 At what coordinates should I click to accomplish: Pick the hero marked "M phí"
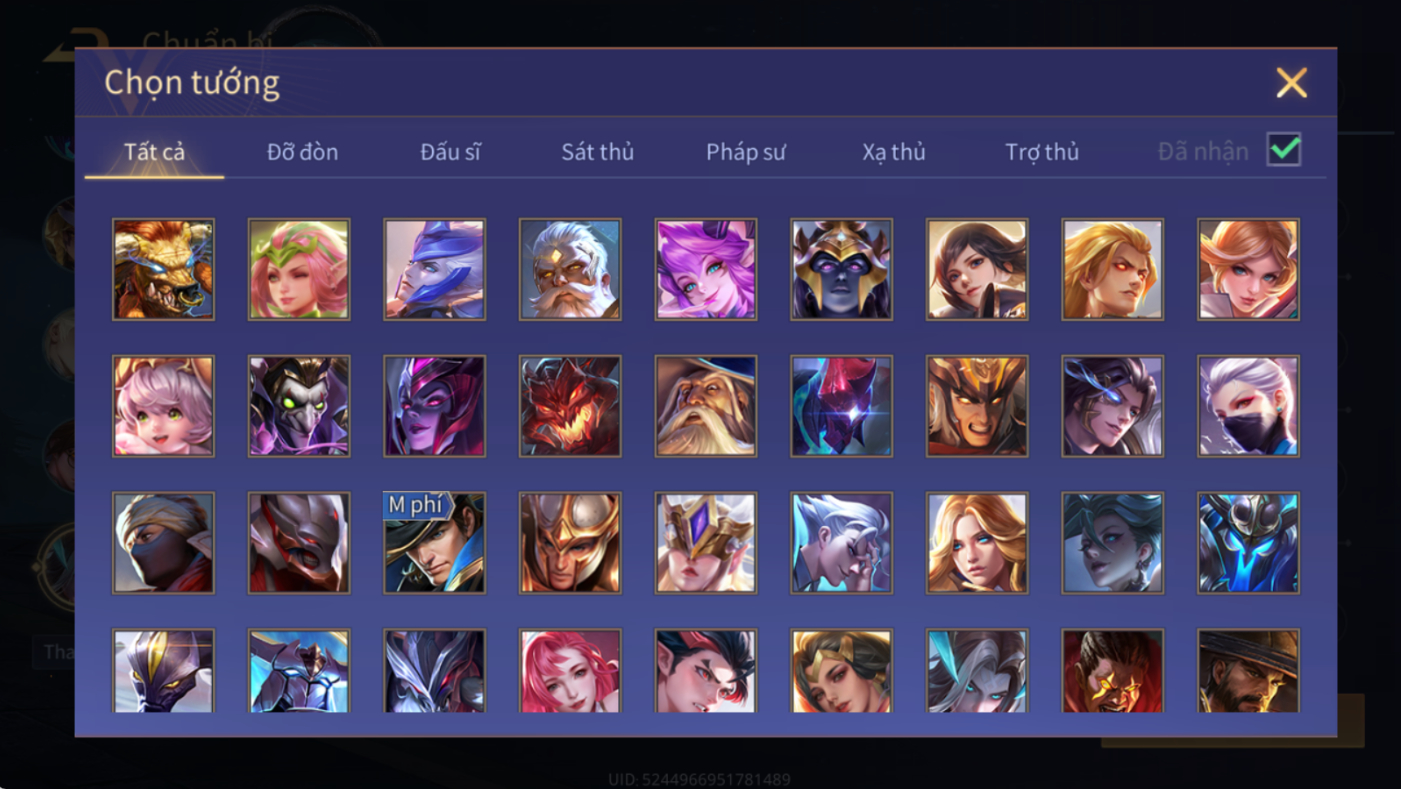coord(434,543)
